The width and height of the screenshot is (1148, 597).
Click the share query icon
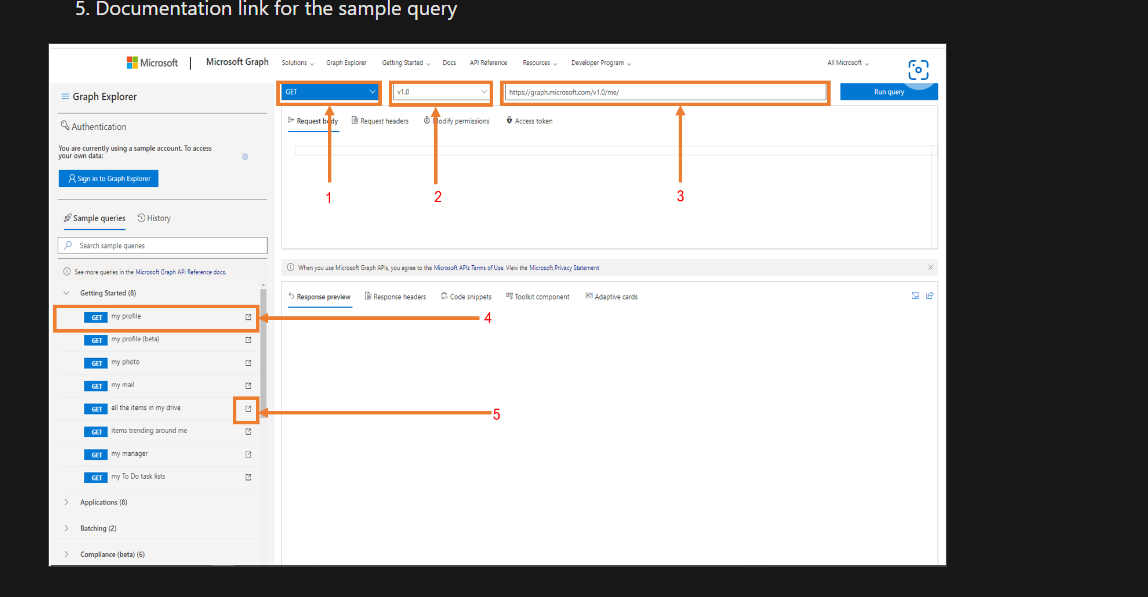point(930,296)
